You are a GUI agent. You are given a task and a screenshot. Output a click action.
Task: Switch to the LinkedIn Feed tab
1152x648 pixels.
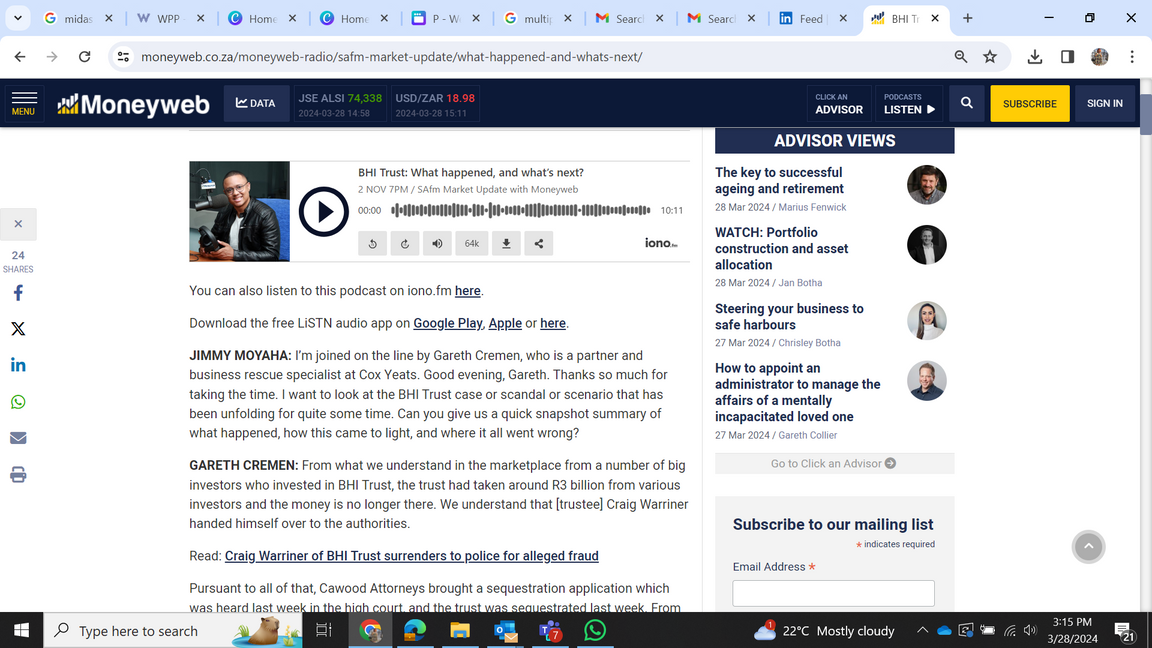[x=814, y=18]
